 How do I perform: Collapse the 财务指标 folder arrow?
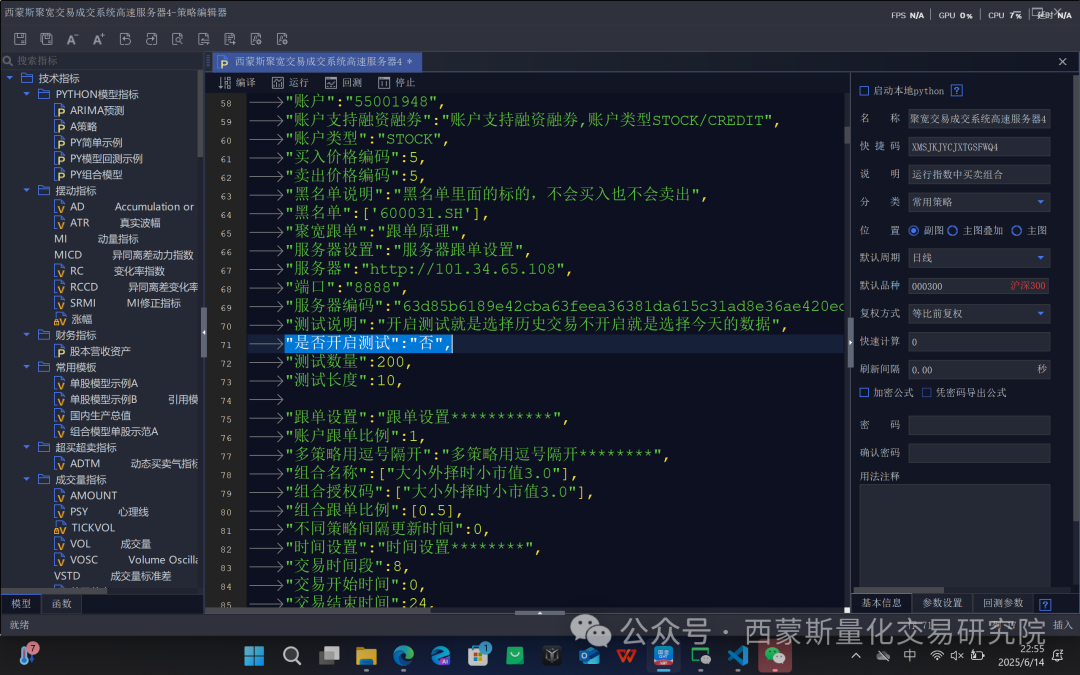point(26,335)
